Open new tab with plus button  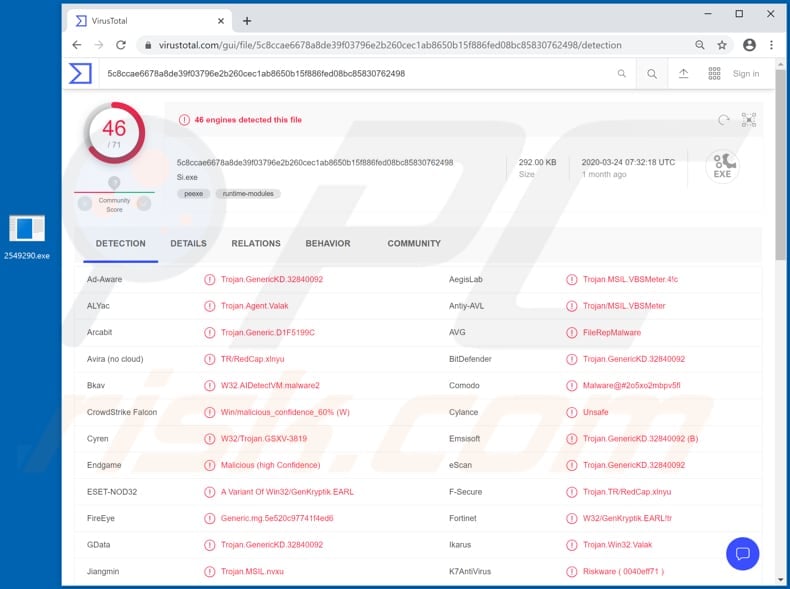click(x=247, y=21)
